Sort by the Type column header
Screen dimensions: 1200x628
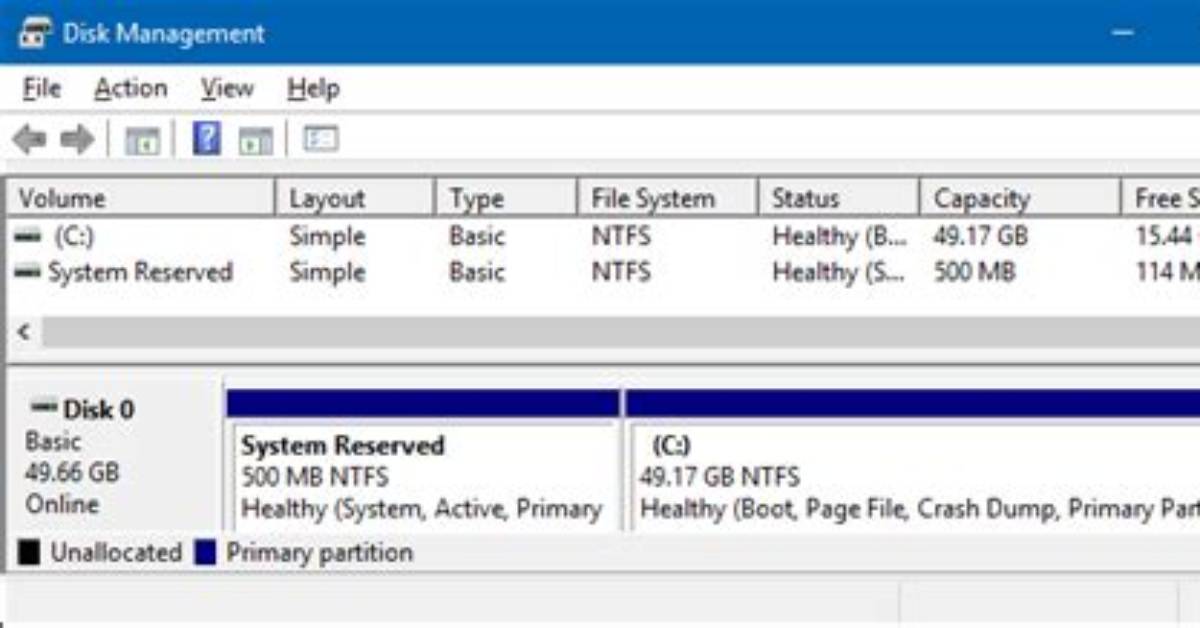pos(507,198)
